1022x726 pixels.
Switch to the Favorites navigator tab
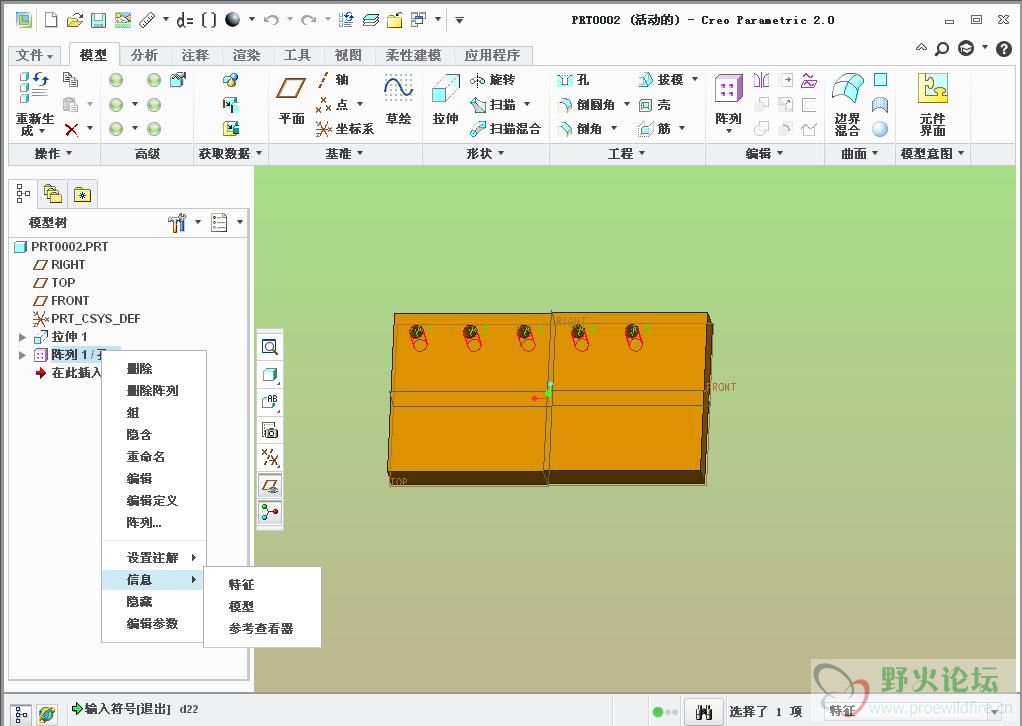(x=82, y=194)
